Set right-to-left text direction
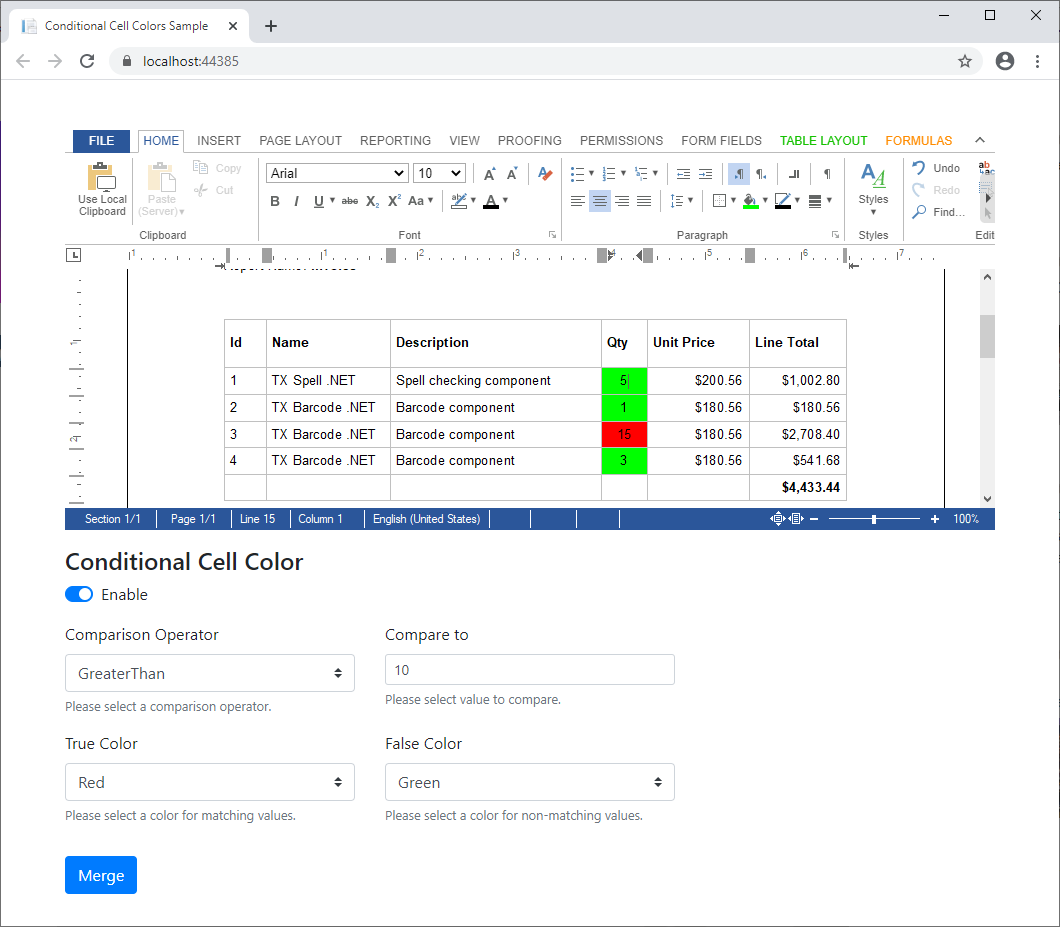The height and width of the screenshot is (927, 1060). click(761, 174)
